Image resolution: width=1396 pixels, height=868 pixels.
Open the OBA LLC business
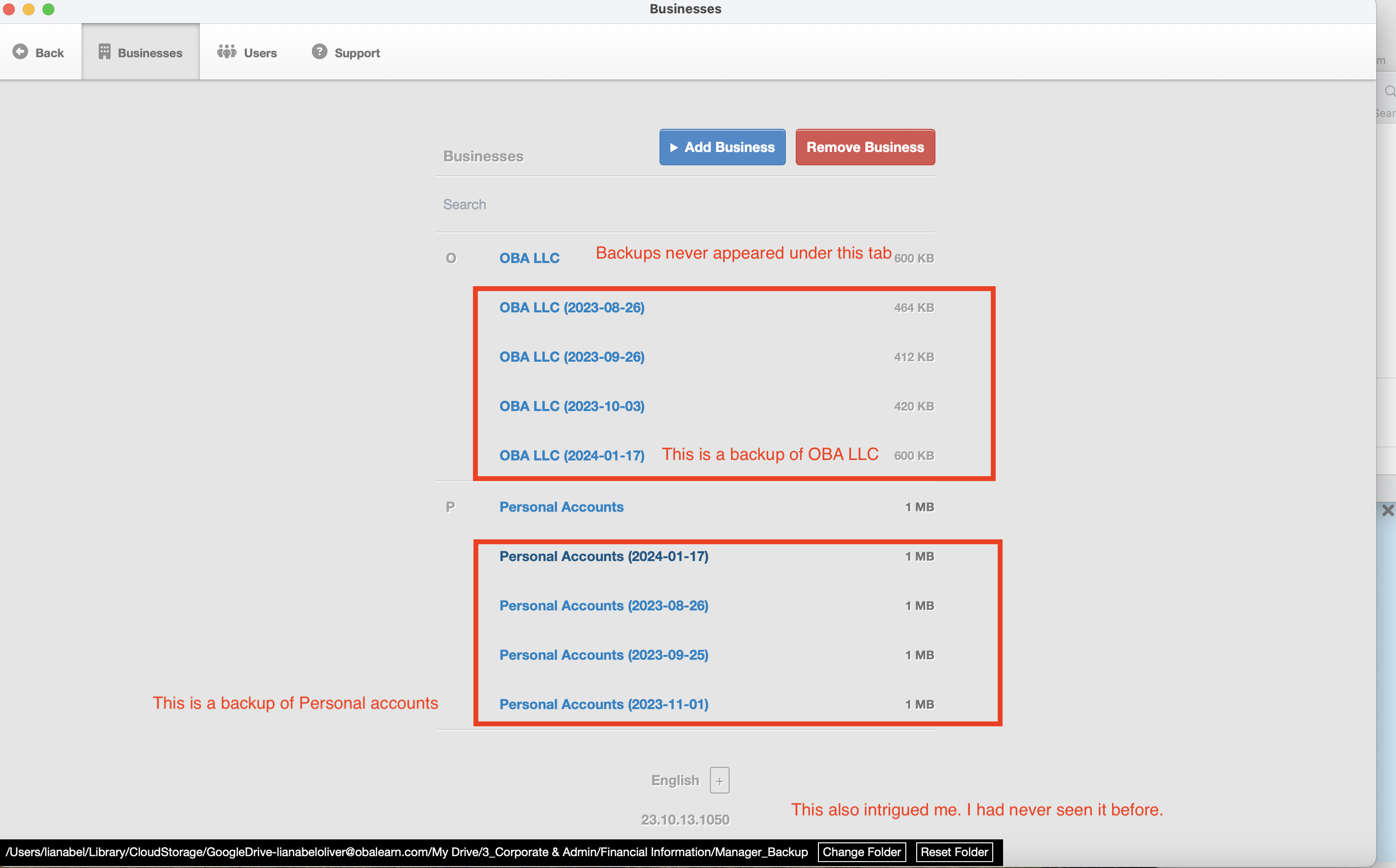[530, 258]
